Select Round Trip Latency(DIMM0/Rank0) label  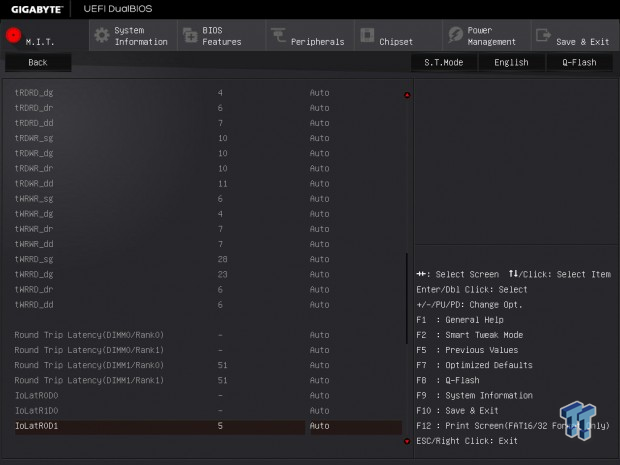click(89, 335)
